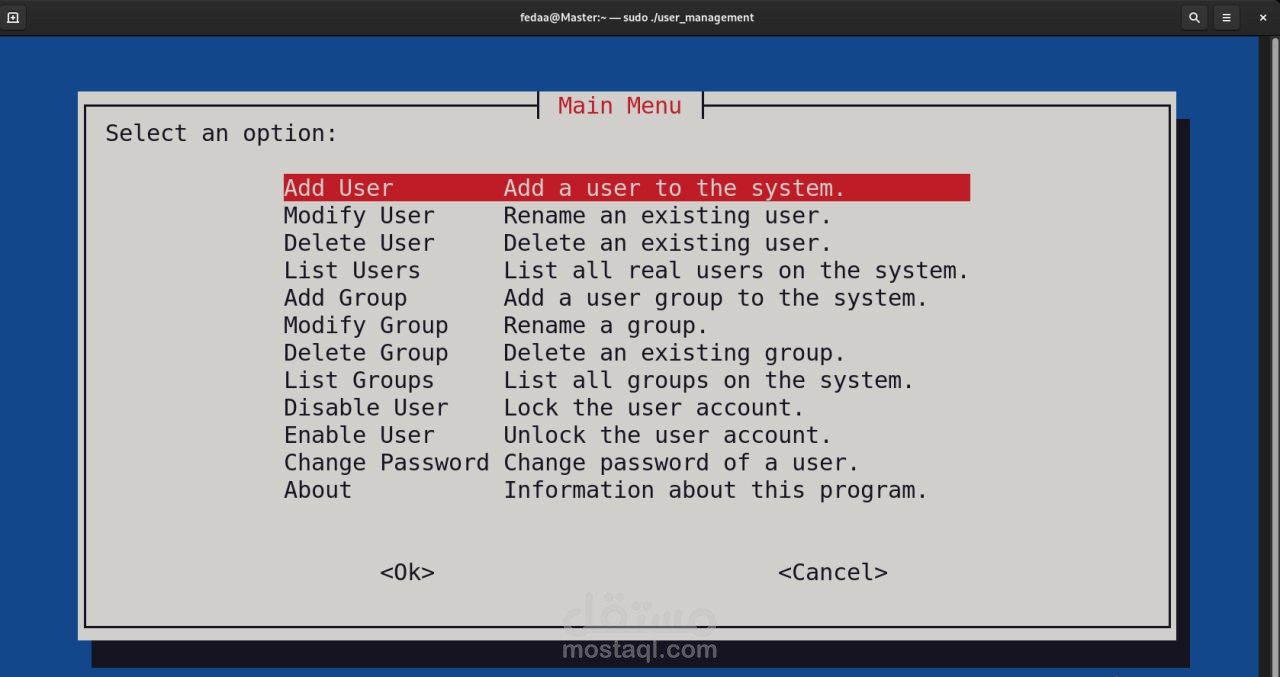Click 'List all real users on the system.' text
1280x677 pixels.
(x=737, y=271)
